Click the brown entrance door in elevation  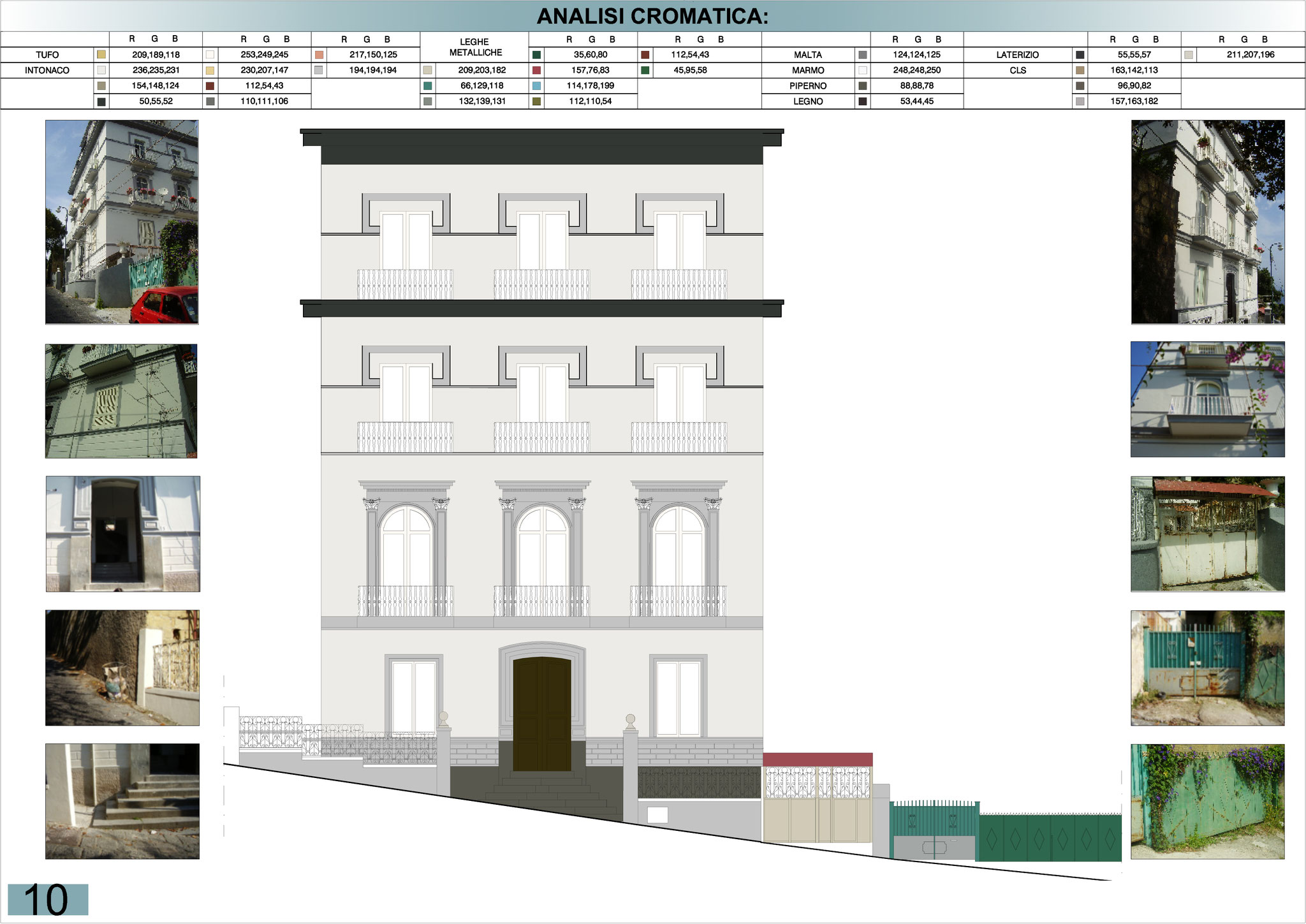point(541,713)
